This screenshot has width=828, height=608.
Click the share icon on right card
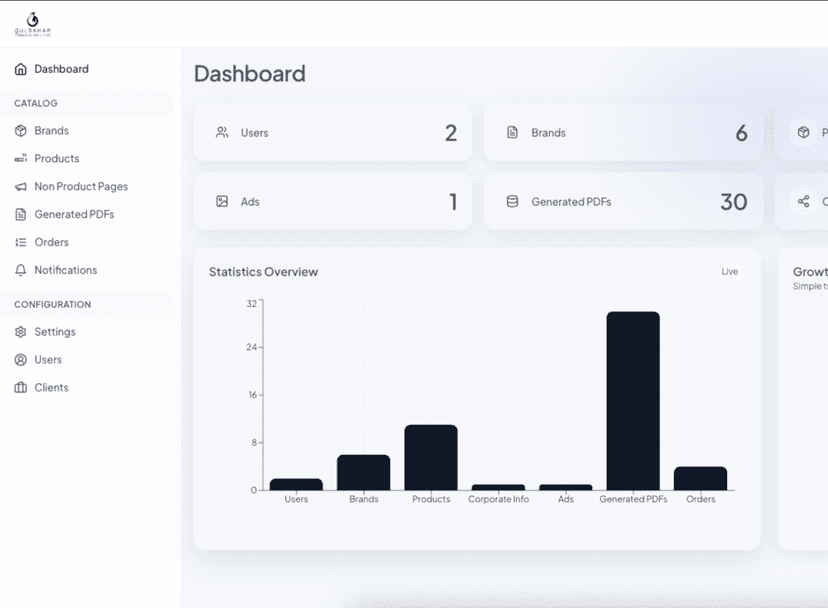[803, 202]
